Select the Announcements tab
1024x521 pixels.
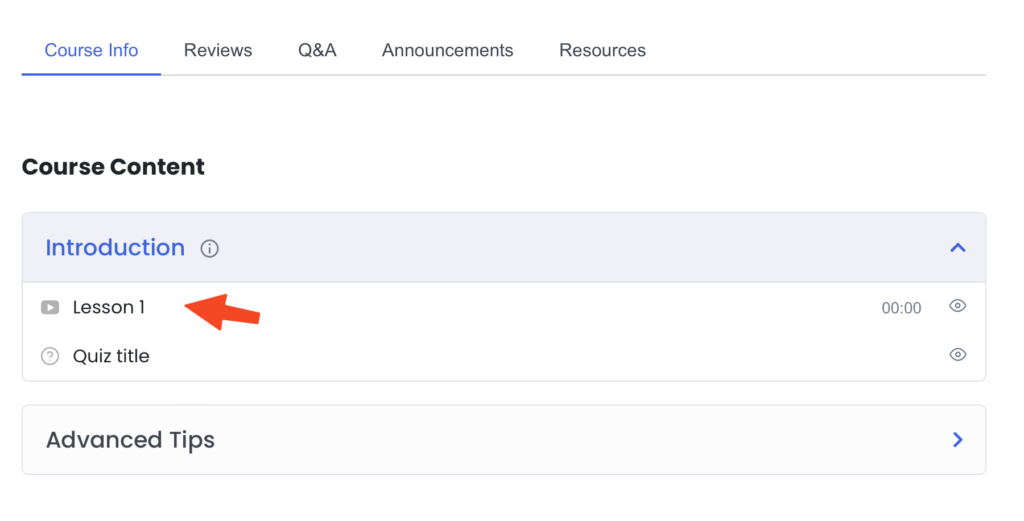[447, 50]
